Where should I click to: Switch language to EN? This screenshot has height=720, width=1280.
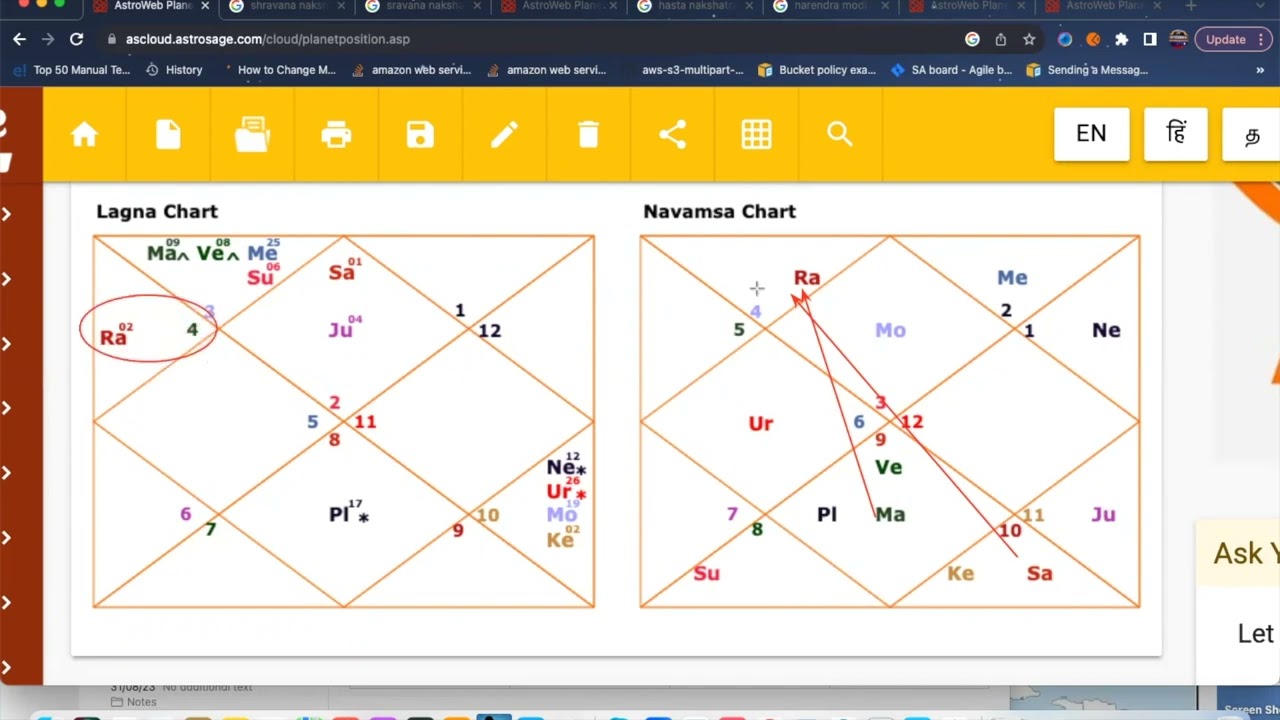(1091, 134)
